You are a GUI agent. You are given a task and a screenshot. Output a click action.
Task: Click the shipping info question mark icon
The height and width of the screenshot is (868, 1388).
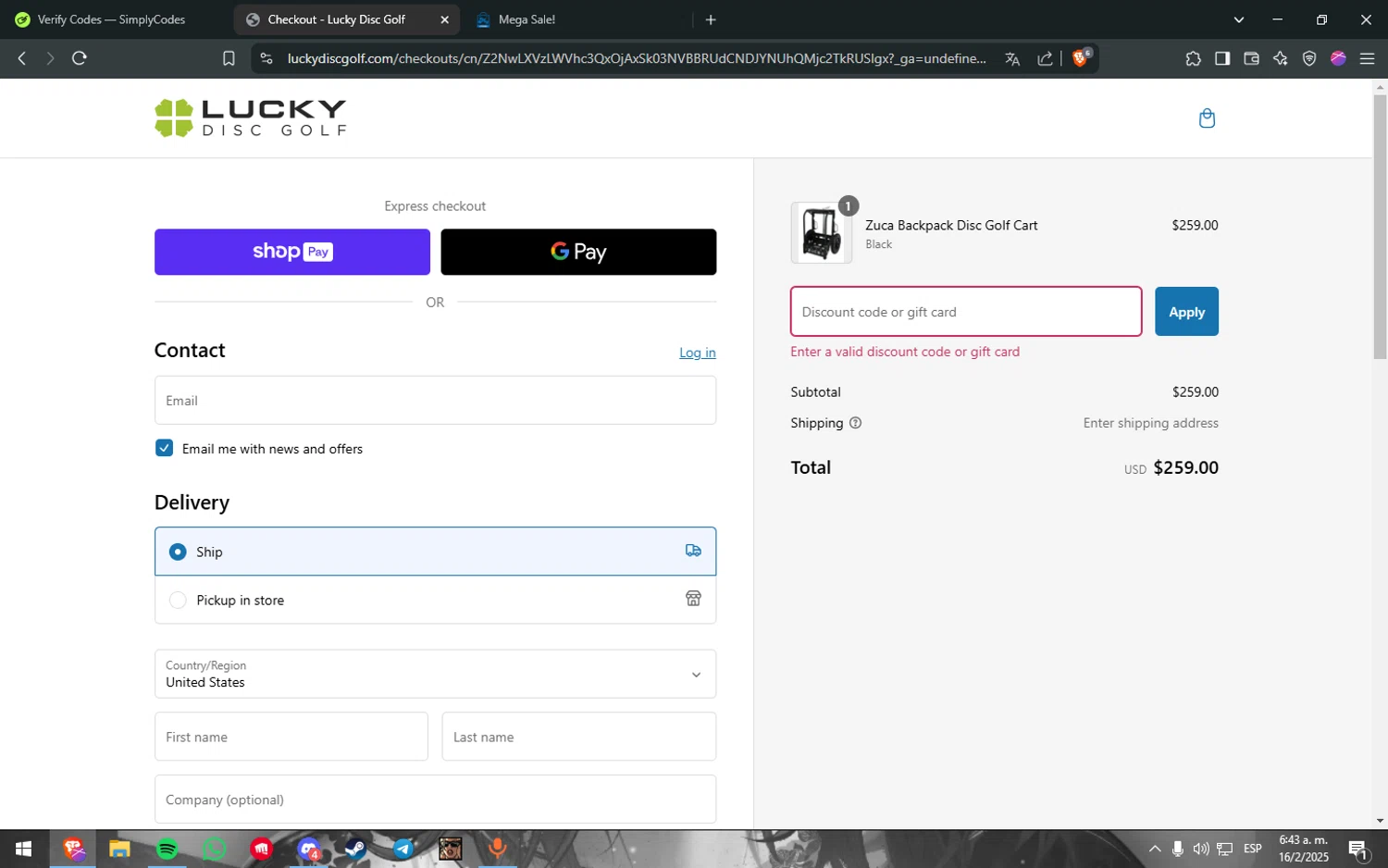pos(855,423)
